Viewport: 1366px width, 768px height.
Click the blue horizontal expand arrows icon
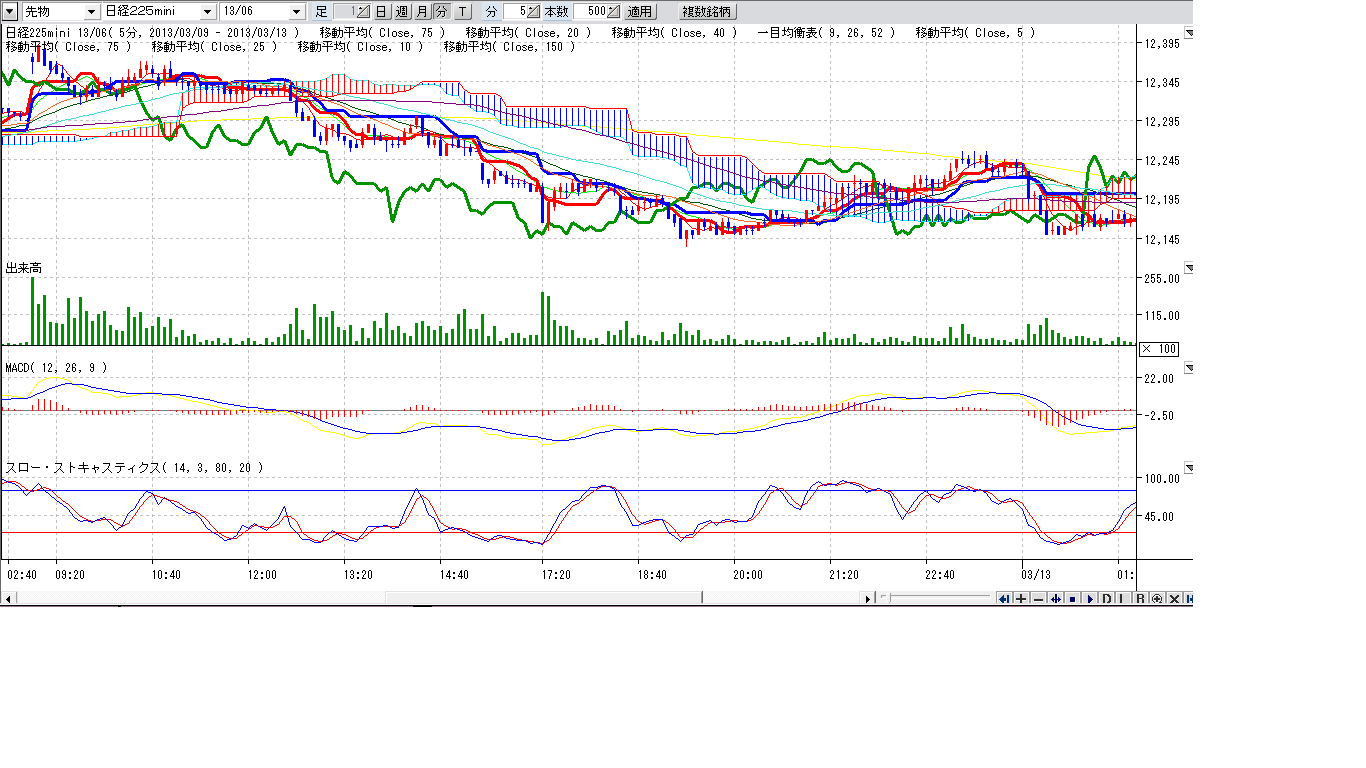pos(1055,599)
